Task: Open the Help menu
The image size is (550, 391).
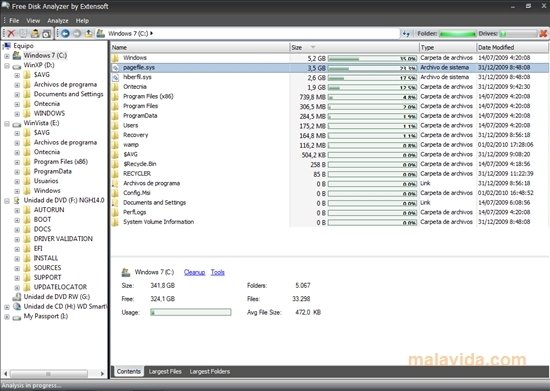Action: pos(82,21)
